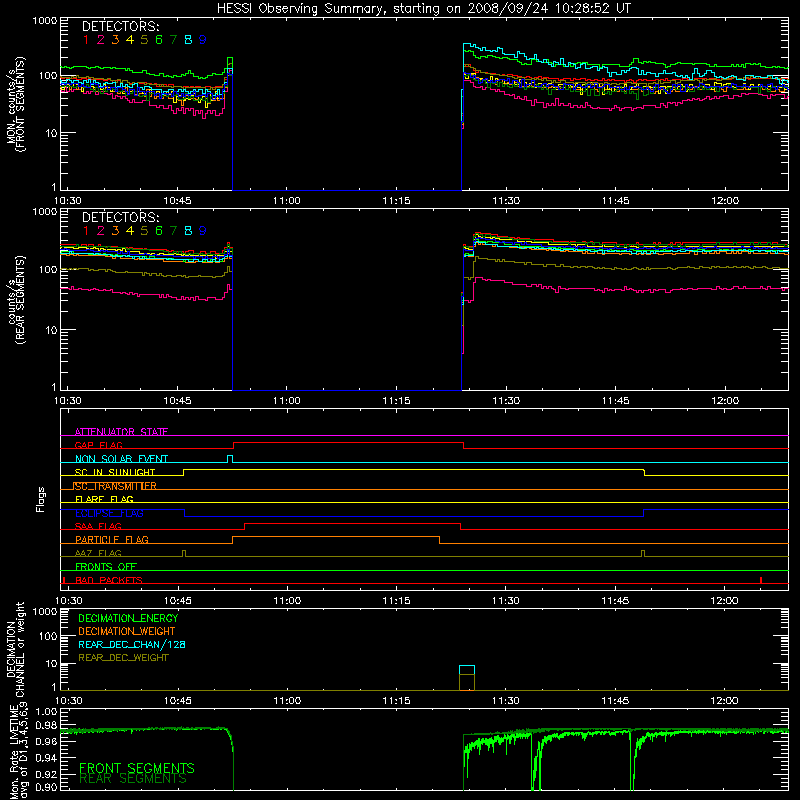Click 11:00 tick label under front segments plot
This screenshot has width=800, height=800.
coord(287,201)
